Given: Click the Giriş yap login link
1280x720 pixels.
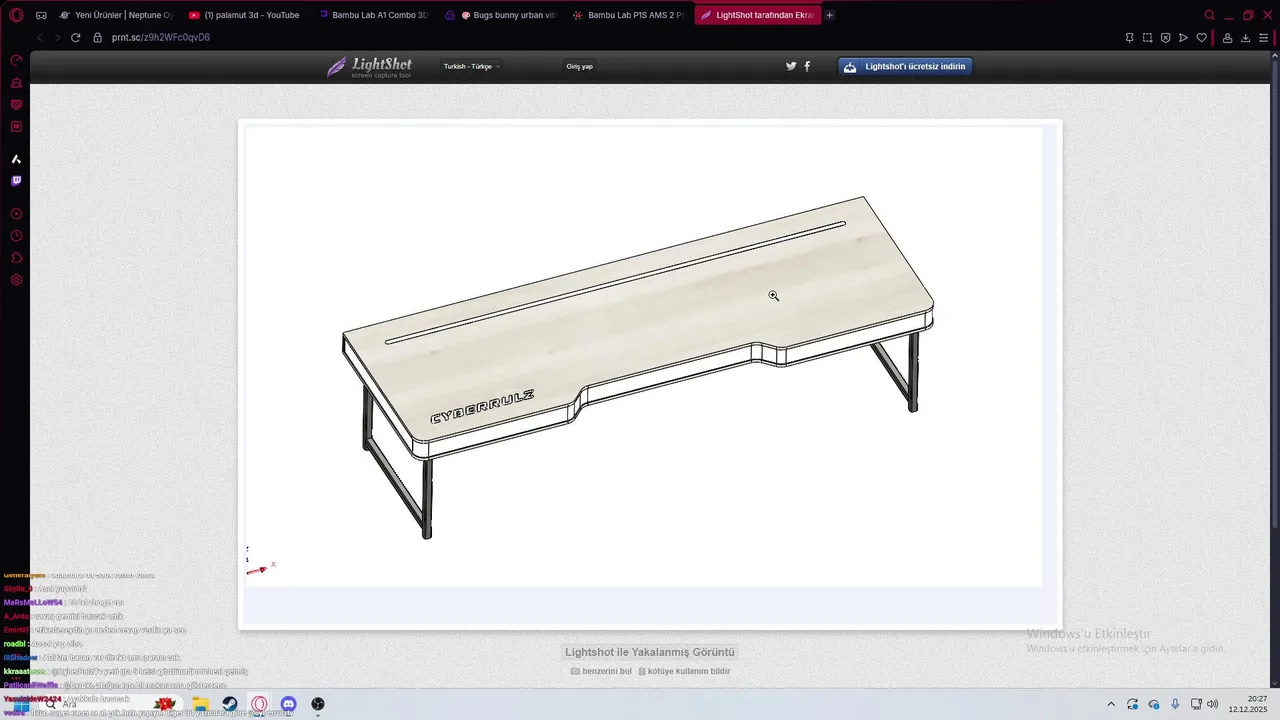Looking at the screenshot, I should [579, 66].
